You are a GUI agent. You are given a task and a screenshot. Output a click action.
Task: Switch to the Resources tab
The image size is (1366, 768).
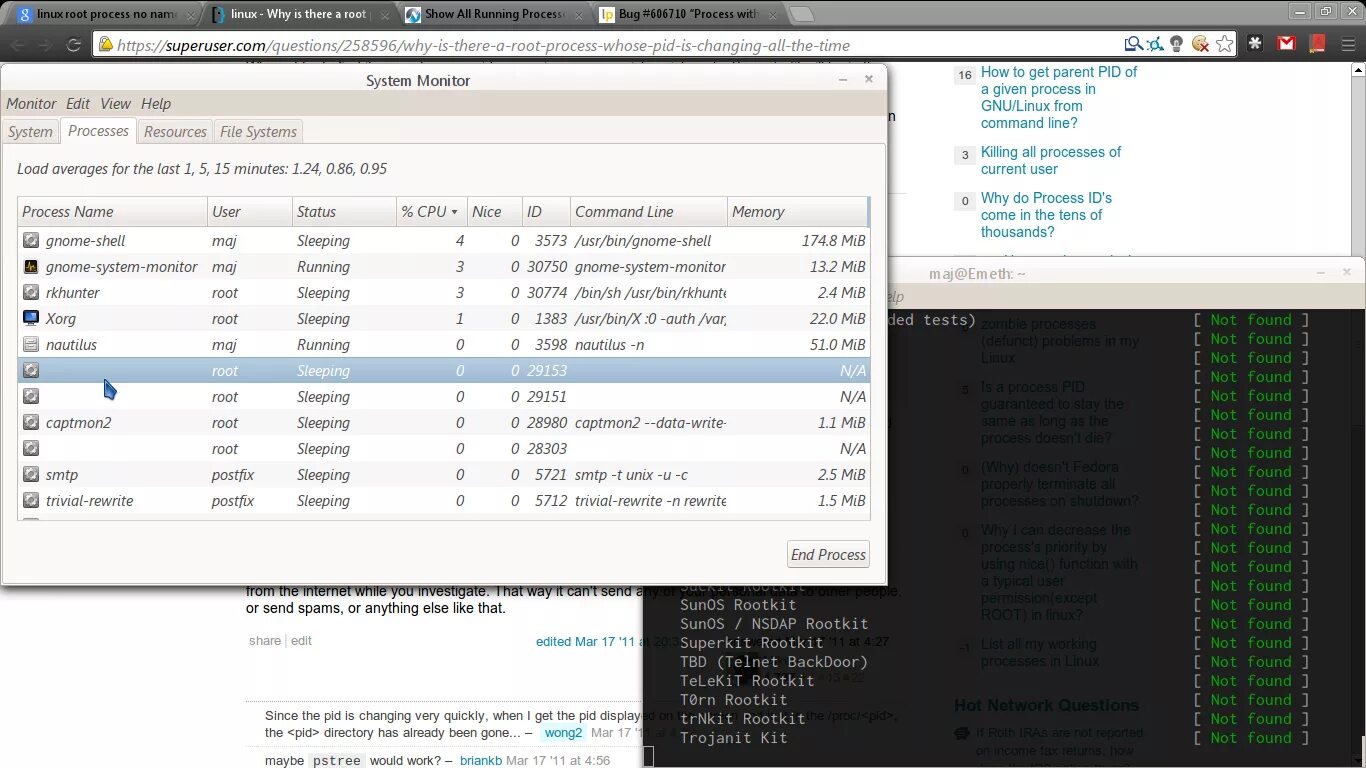175,131
